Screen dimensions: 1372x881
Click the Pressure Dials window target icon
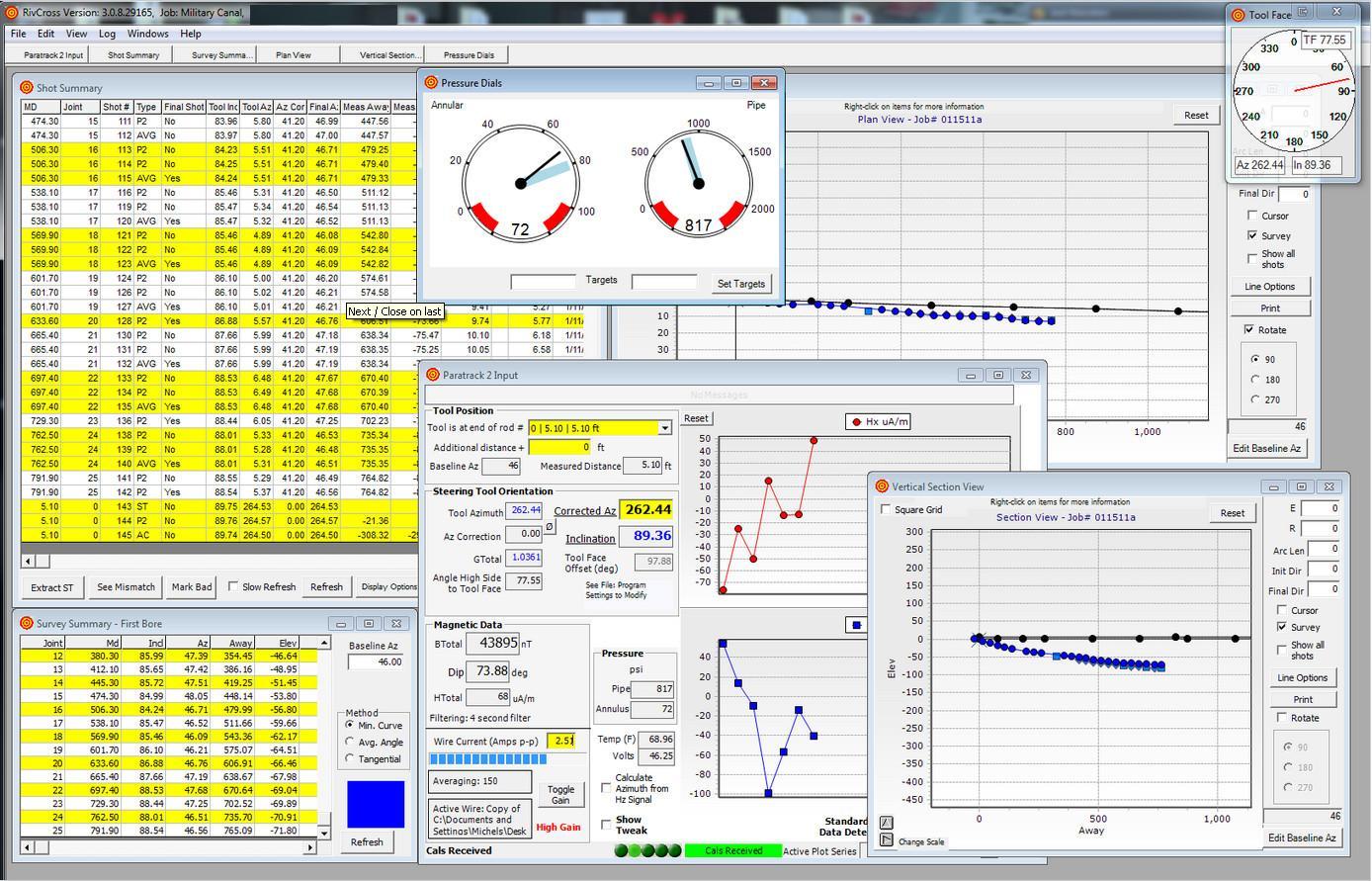[431, 83]
